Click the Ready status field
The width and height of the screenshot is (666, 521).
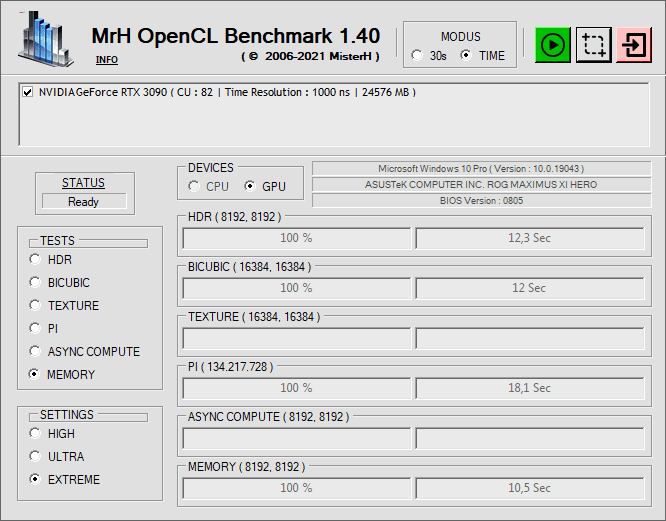84,201
